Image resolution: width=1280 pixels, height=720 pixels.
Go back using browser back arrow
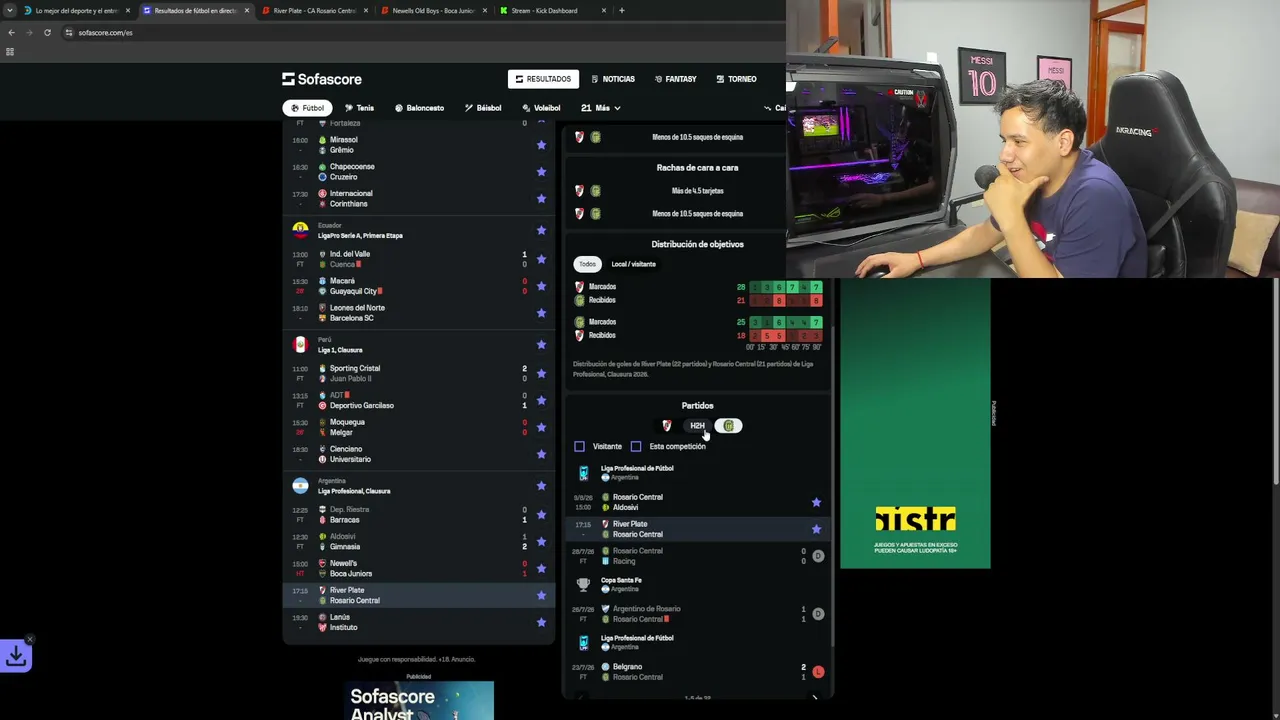coord(11,32)
